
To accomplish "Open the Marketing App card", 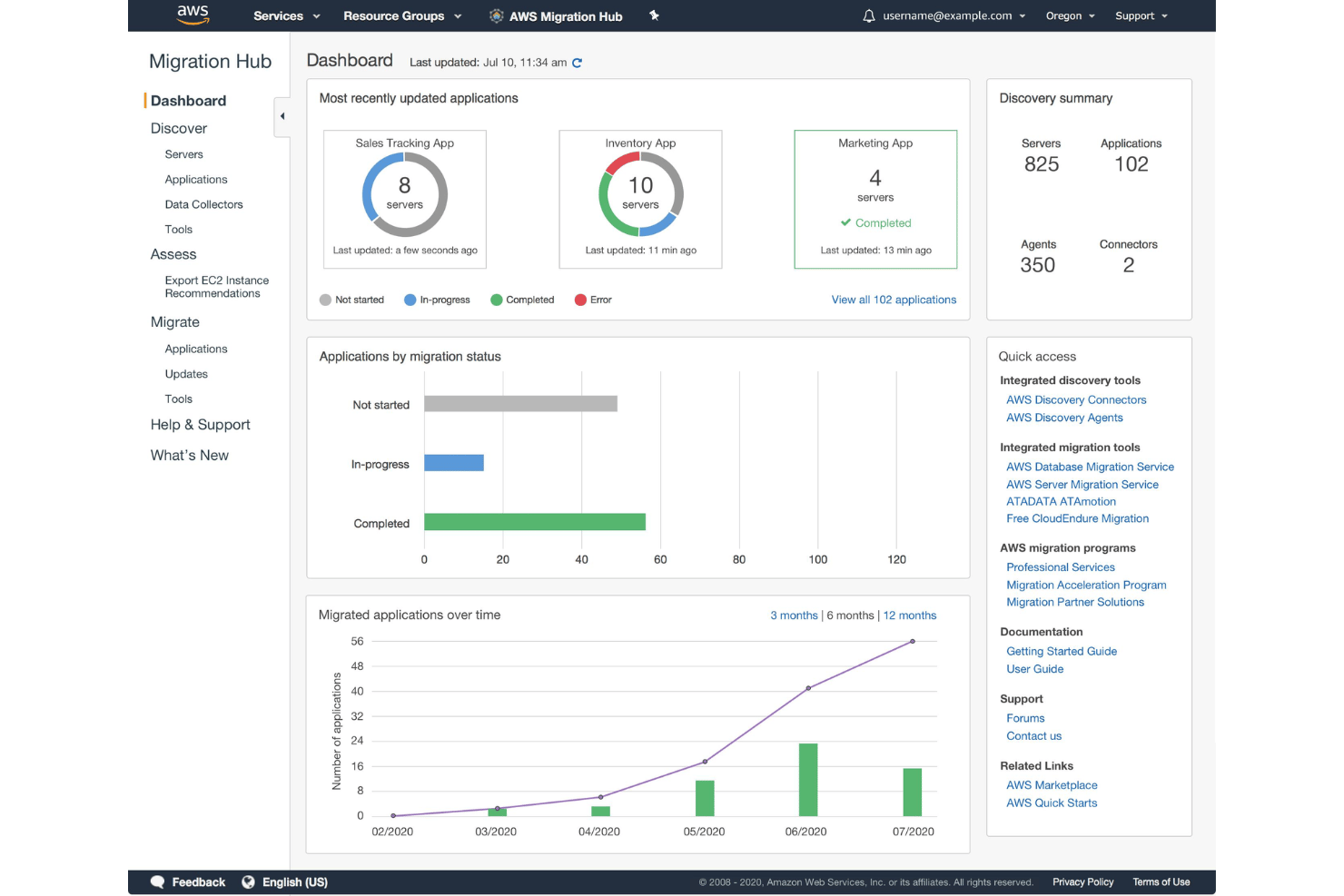I will [875, 199].
